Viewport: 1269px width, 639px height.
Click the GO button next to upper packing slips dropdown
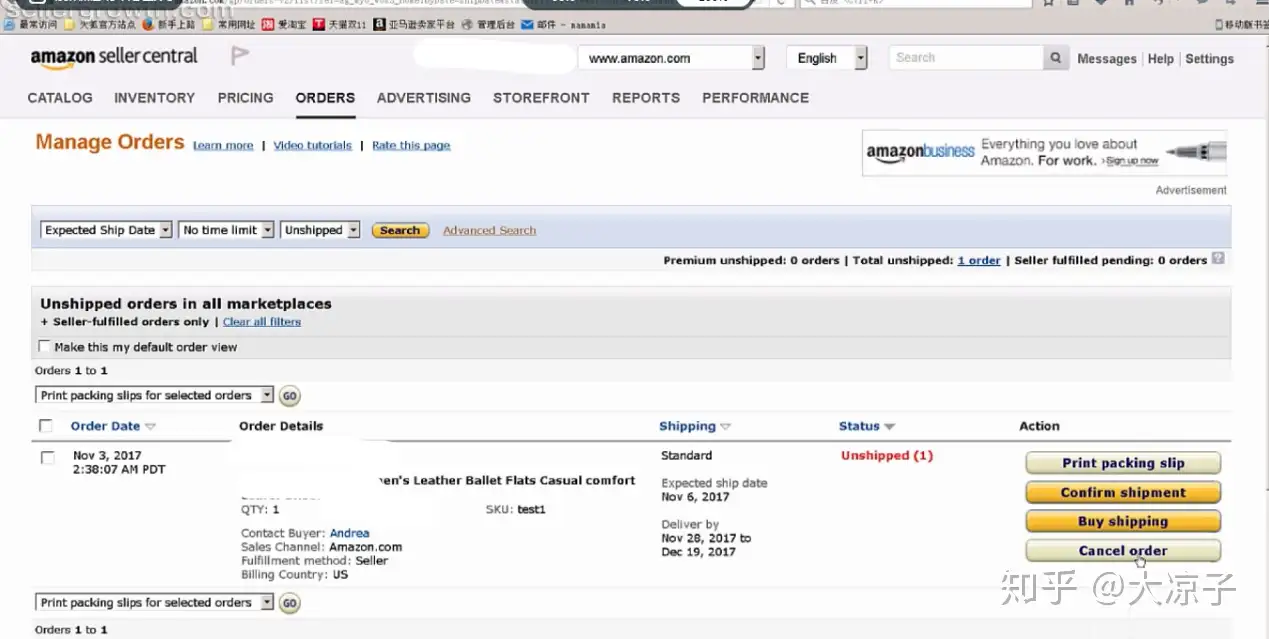coord(289,396)
